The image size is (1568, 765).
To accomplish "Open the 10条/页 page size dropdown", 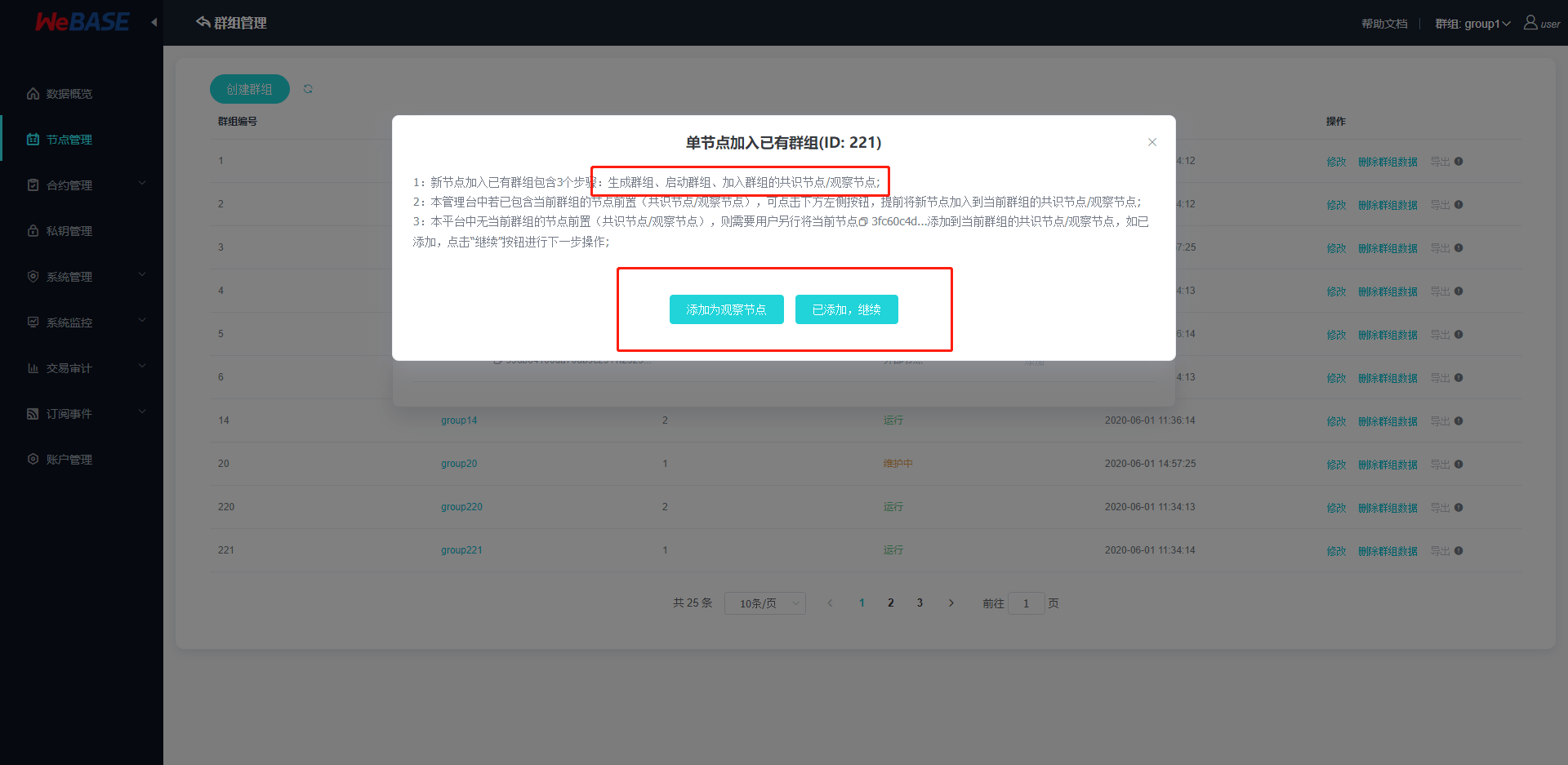I will click(x=765, y=603).
